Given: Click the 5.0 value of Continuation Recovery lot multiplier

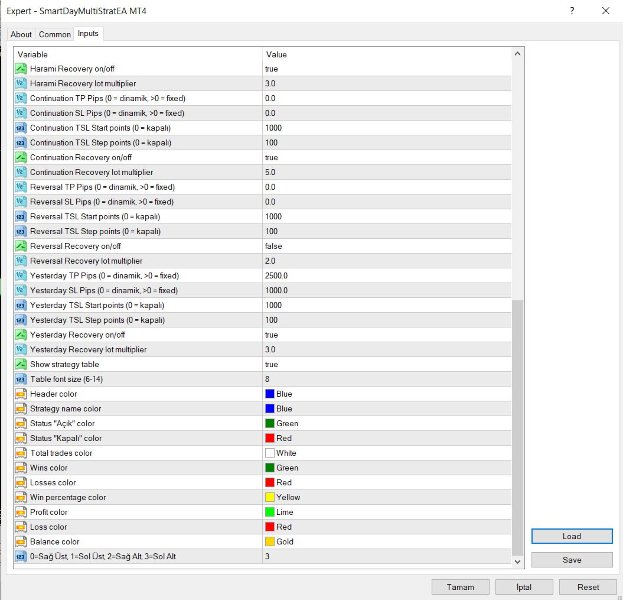Looking at the screenshot, I should click(x=270, y=172).
